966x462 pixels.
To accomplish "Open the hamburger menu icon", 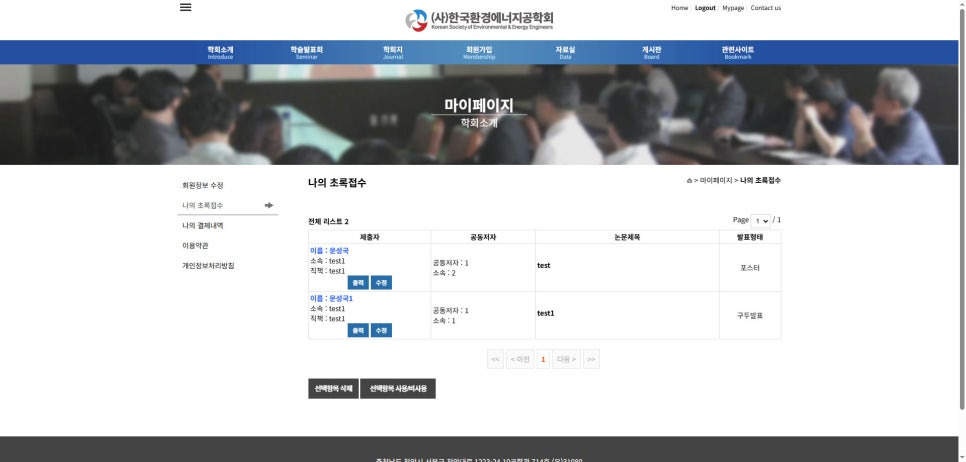I will 185,7.
